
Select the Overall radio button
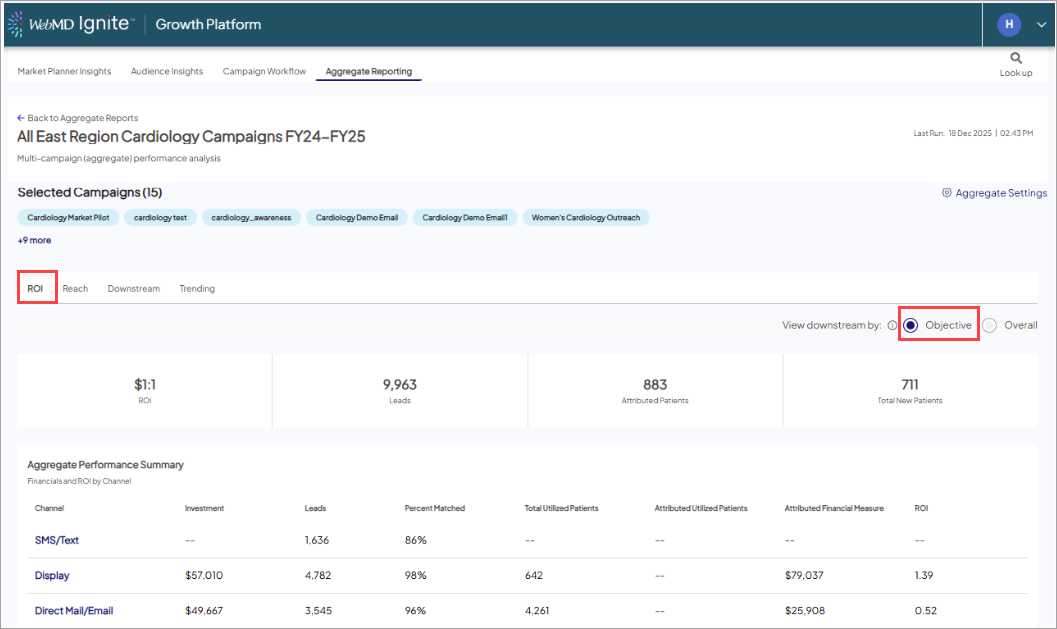[988, 325]
